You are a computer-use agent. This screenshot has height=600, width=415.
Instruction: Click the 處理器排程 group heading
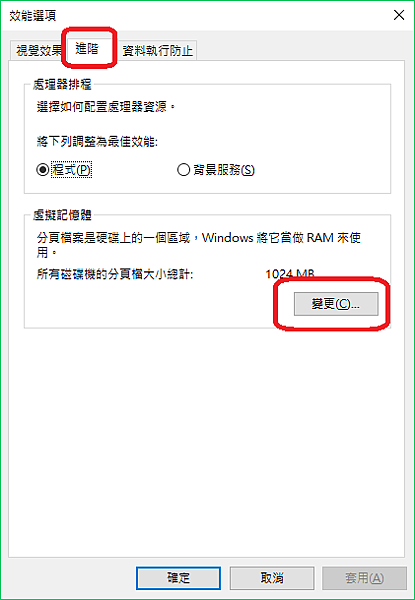point(62,84)
